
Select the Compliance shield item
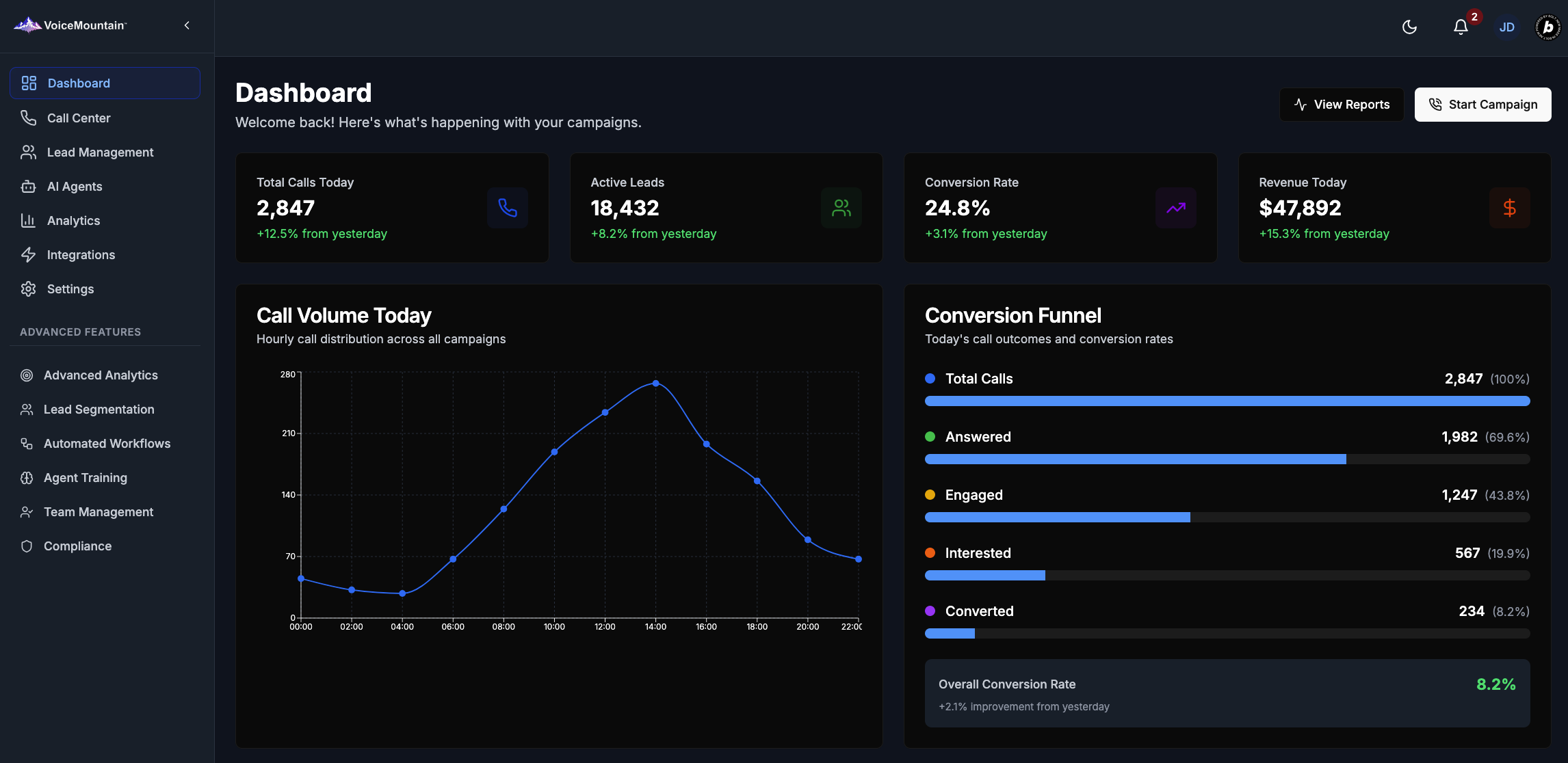pos(77,546)
